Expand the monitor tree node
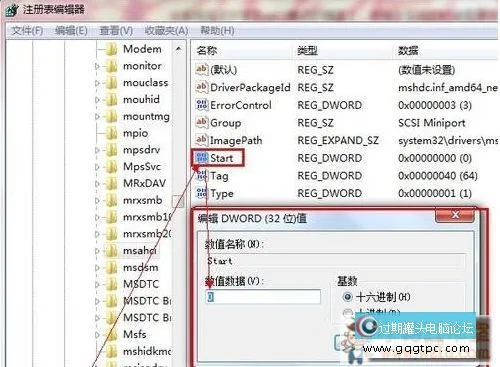Image resolution: width=500 pixels, height=367 pixels. [x=97, y=66]
